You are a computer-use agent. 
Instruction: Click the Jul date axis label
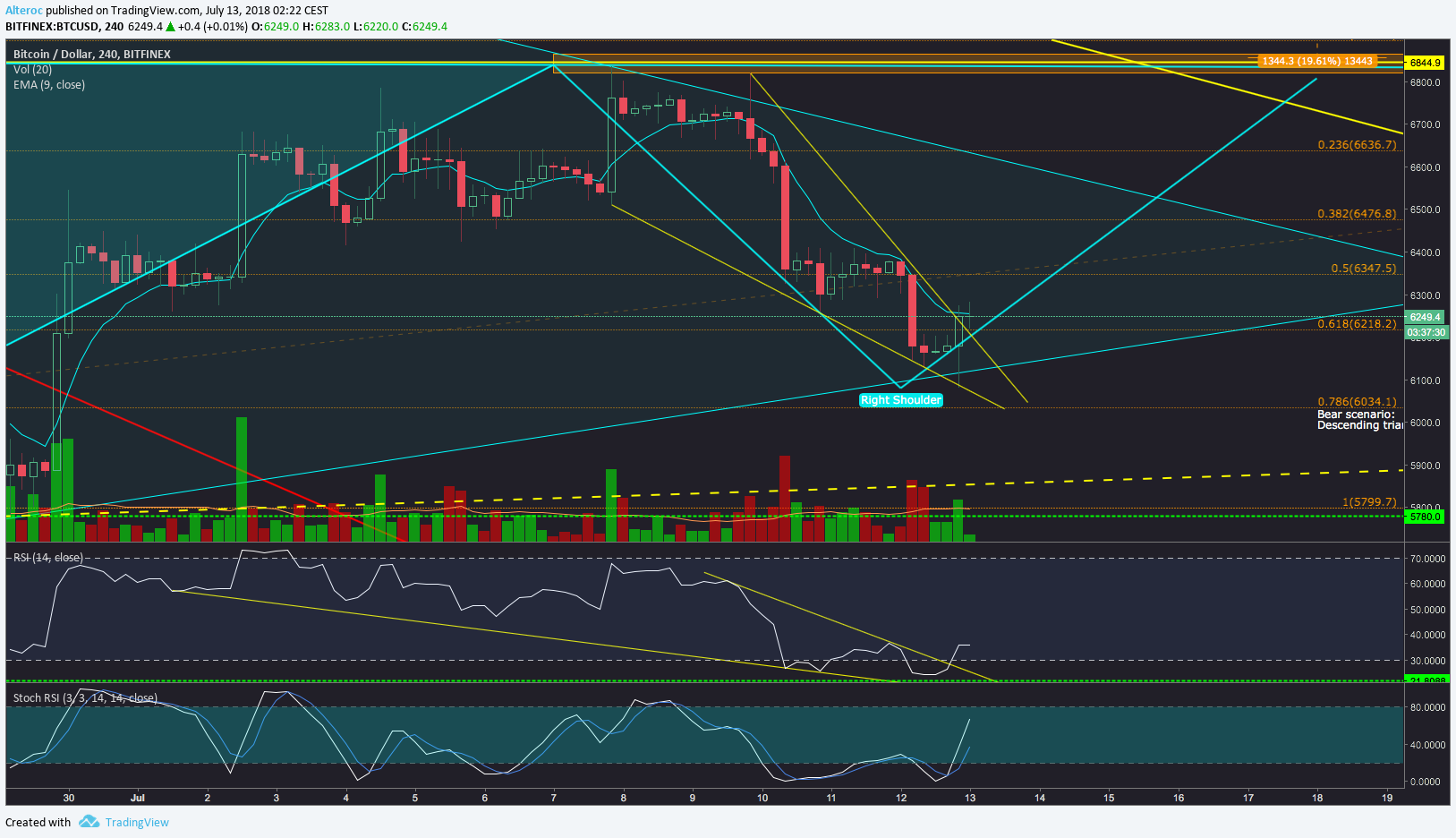[x=138, y=798]
